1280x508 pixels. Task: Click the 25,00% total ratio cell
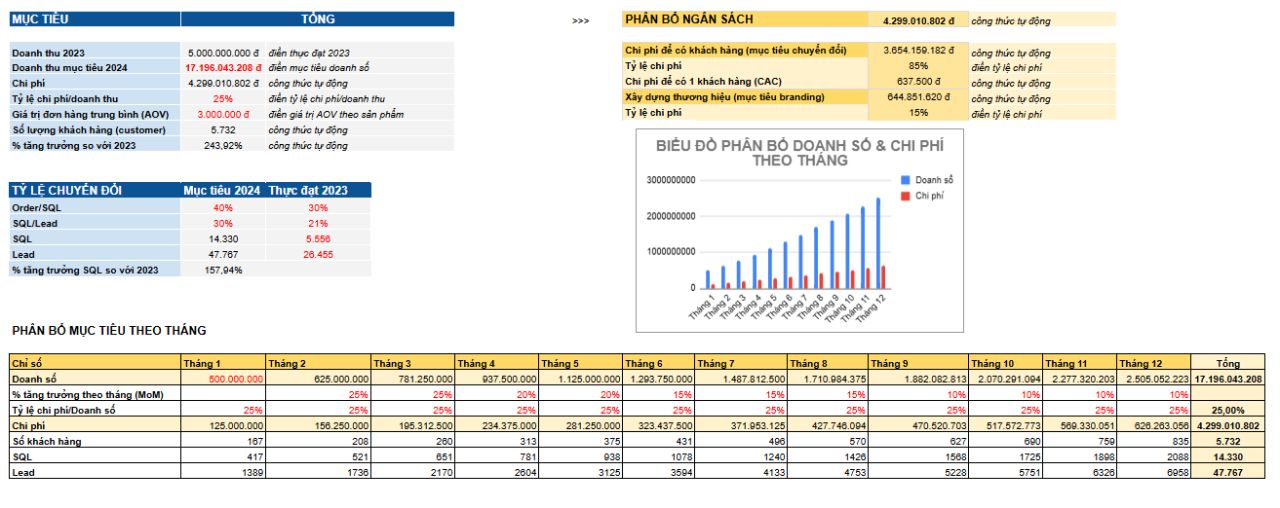(x=1228, y=410)
